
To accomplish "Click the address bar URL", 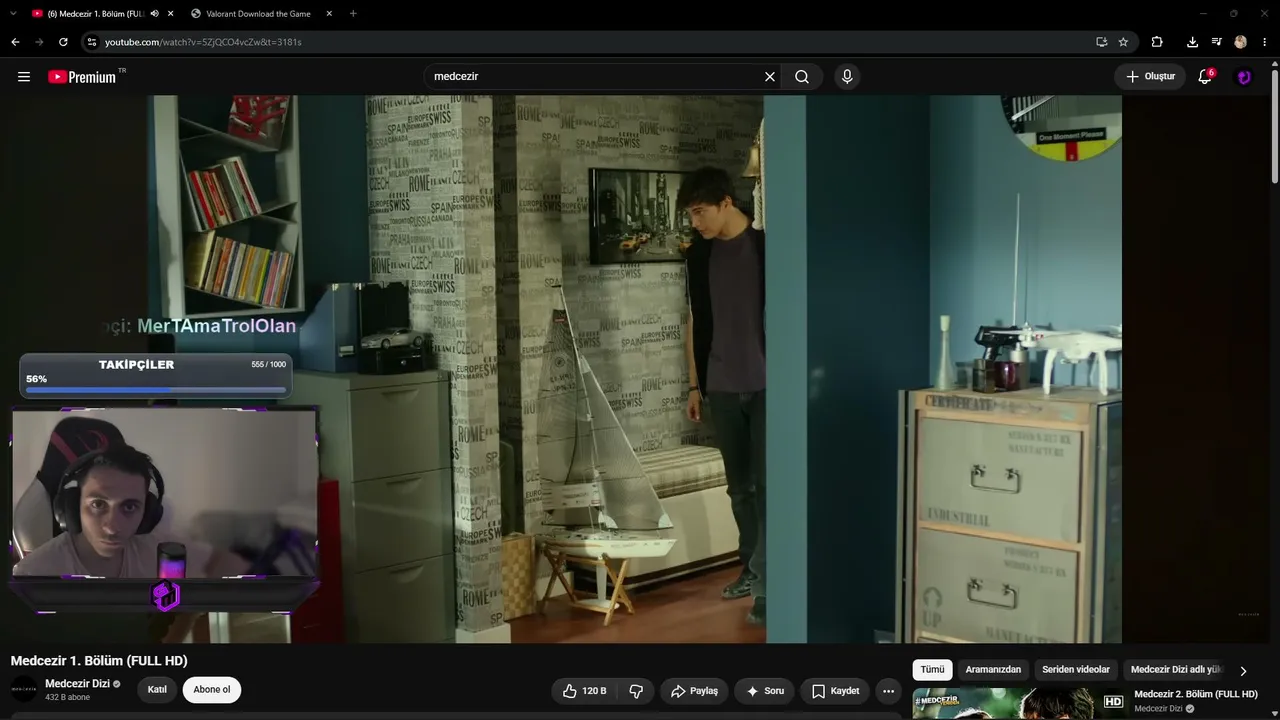I will coord(203,42).
